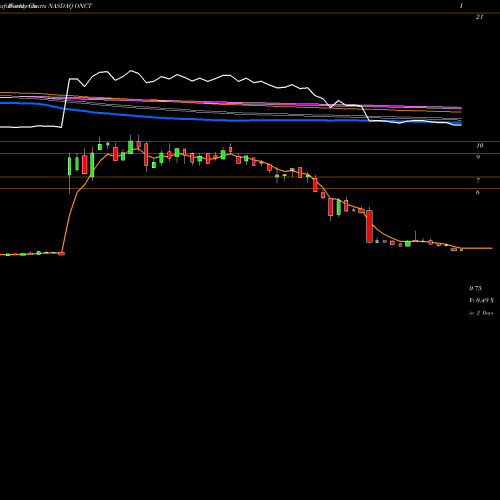The height and width of the screenshot is (500, 500).
Task: Click the 'NASDAQ ONCT' ticker title text
Action: click(x=70, y=6)
